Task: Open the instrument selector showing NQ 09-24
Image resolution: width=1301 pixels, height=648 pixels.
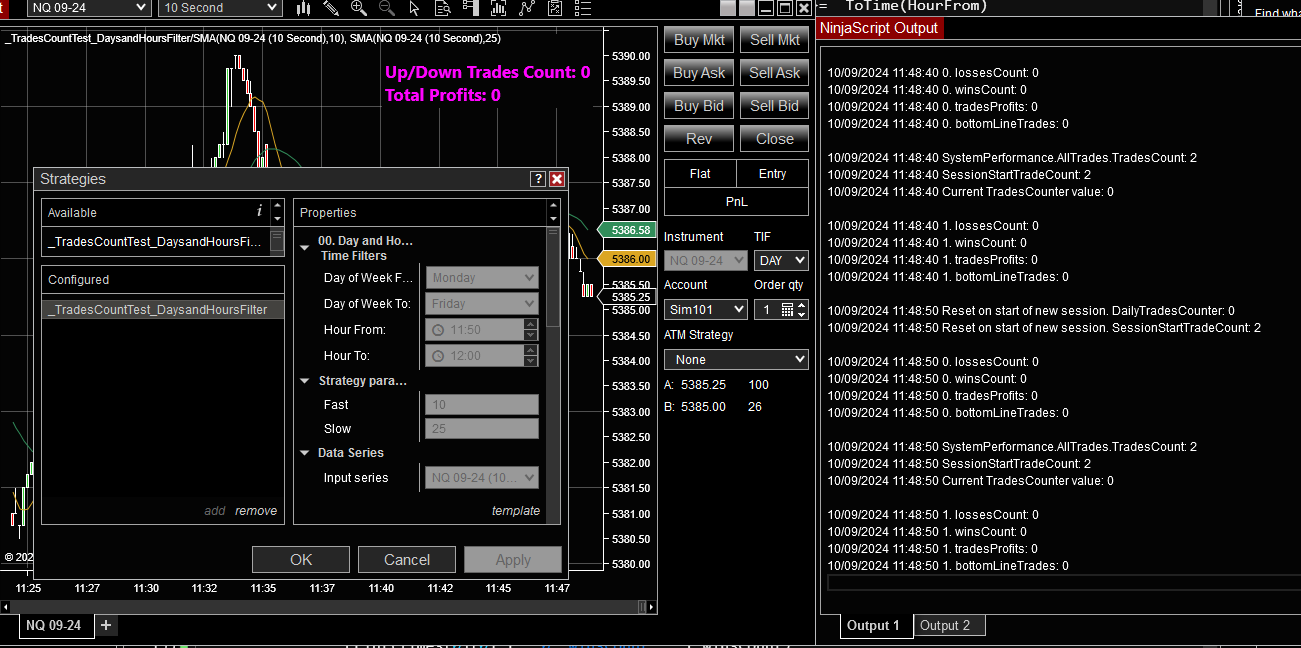Action: pos(88,8)
